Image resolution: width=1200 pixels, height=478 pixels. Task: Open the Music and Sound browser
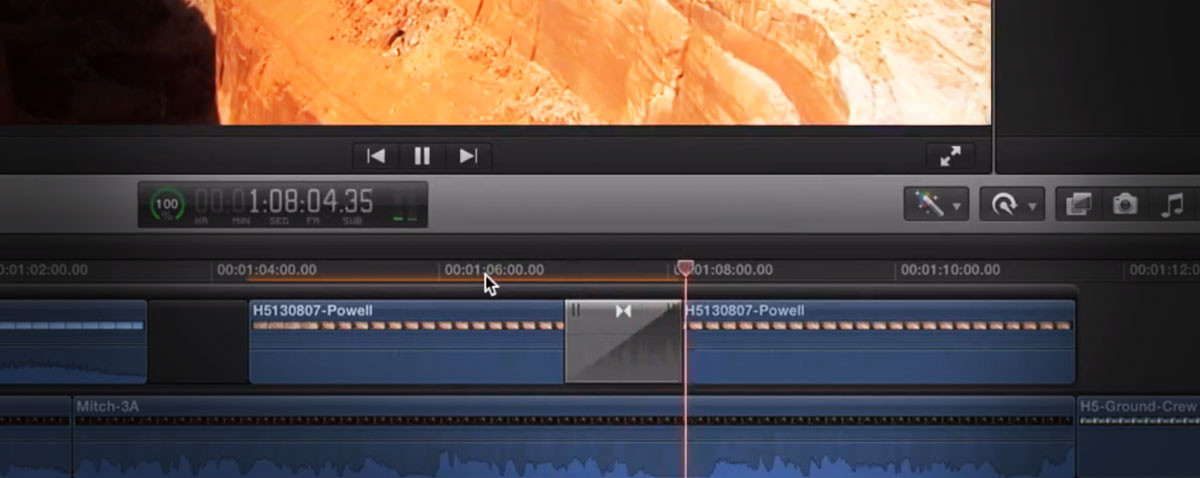(x=1172, y=205)
